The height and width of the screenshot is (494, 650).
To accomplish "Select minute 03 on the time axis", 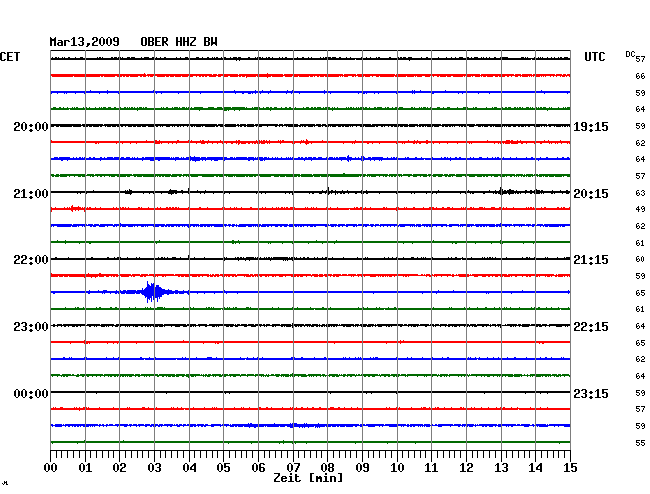I will 155,468.
